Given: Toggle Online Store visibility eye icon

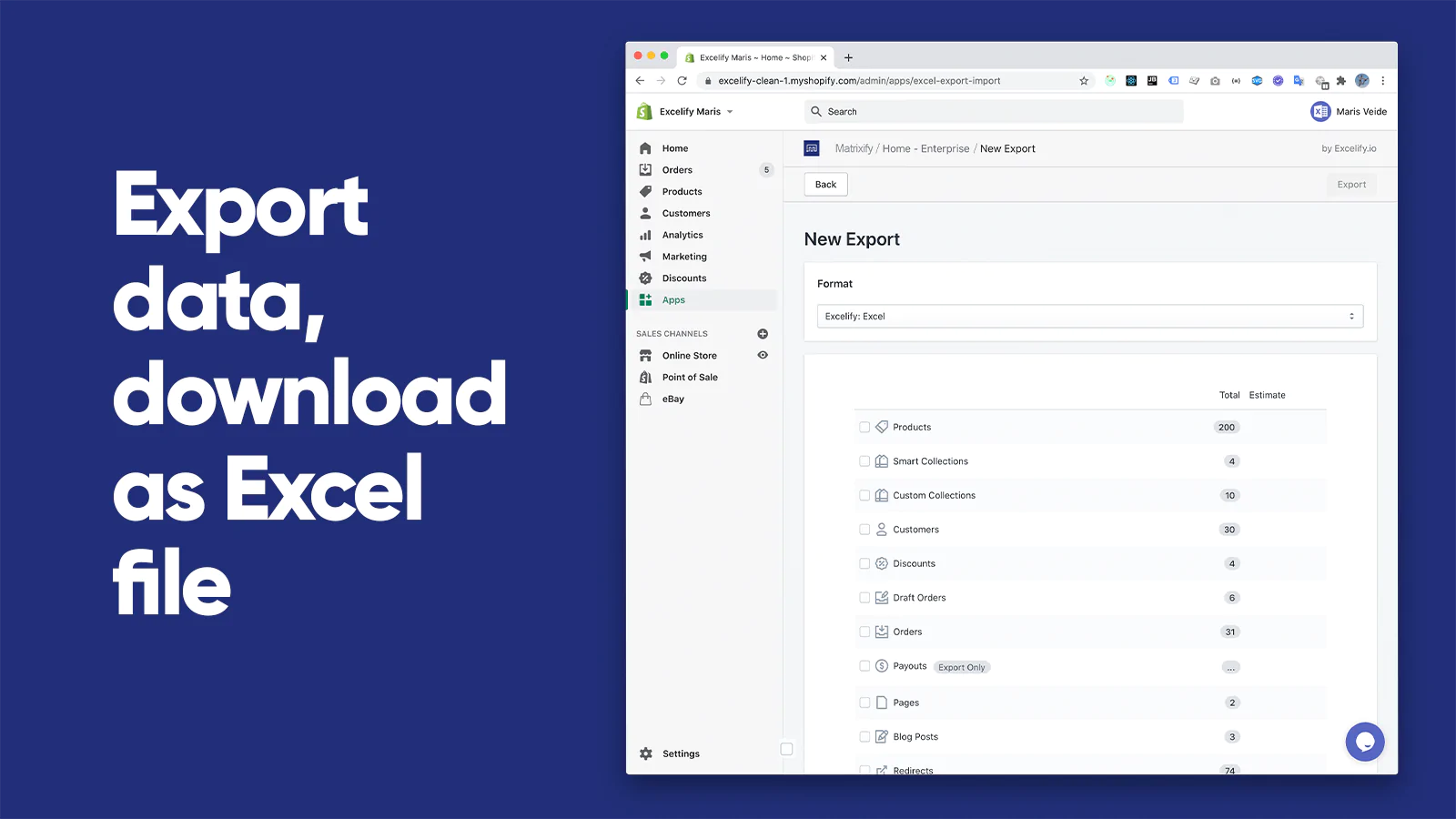Looking at the screenshot, I should (x=763, y=355).
